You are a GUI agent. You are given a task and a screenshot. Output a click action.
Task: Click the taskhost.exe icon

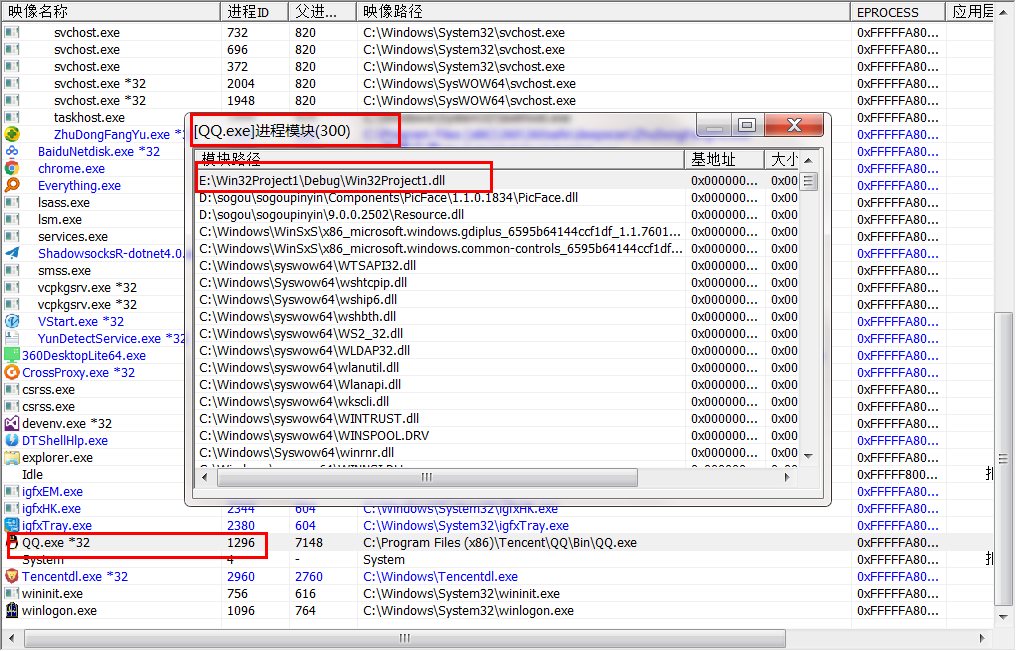(12, 117)
